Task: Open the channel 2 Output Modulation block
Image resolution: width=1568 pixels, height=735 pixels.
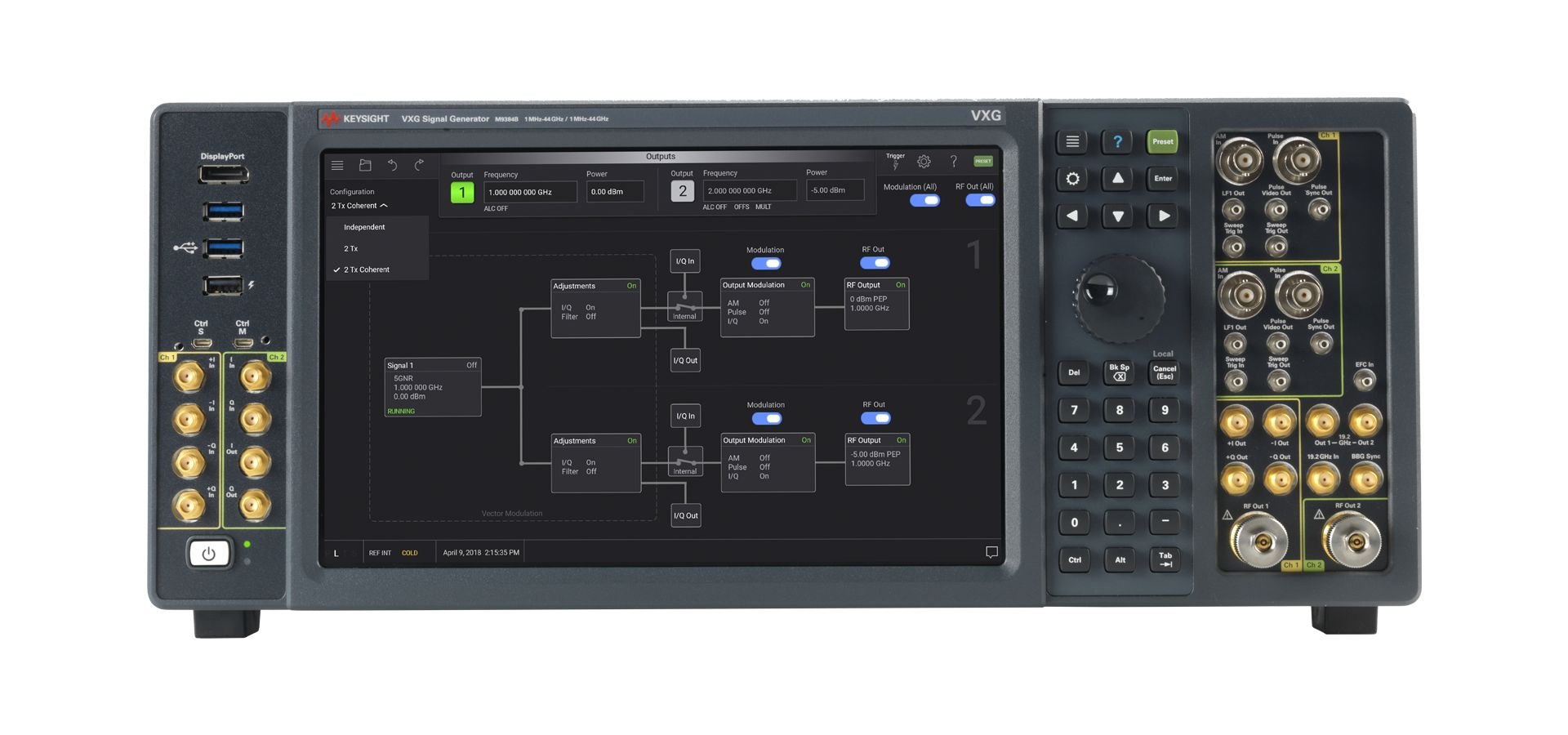Action: click(768, 462)
